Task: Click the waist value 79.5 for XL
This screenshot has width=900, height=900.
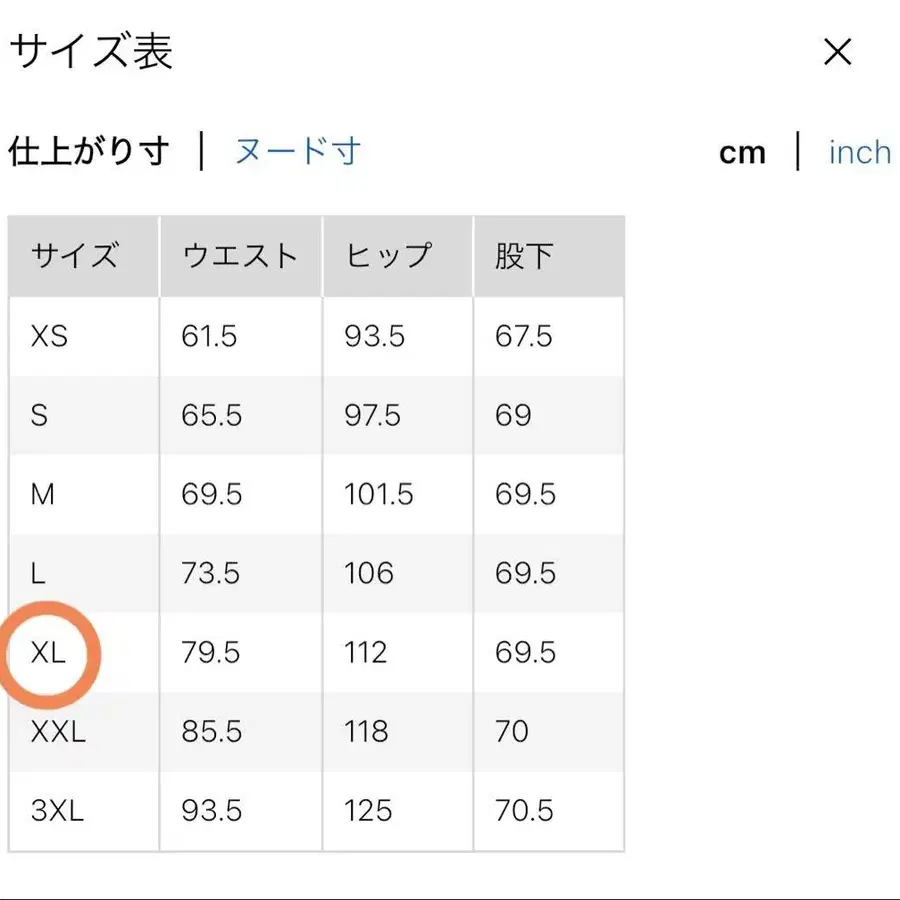Action: 210,652
